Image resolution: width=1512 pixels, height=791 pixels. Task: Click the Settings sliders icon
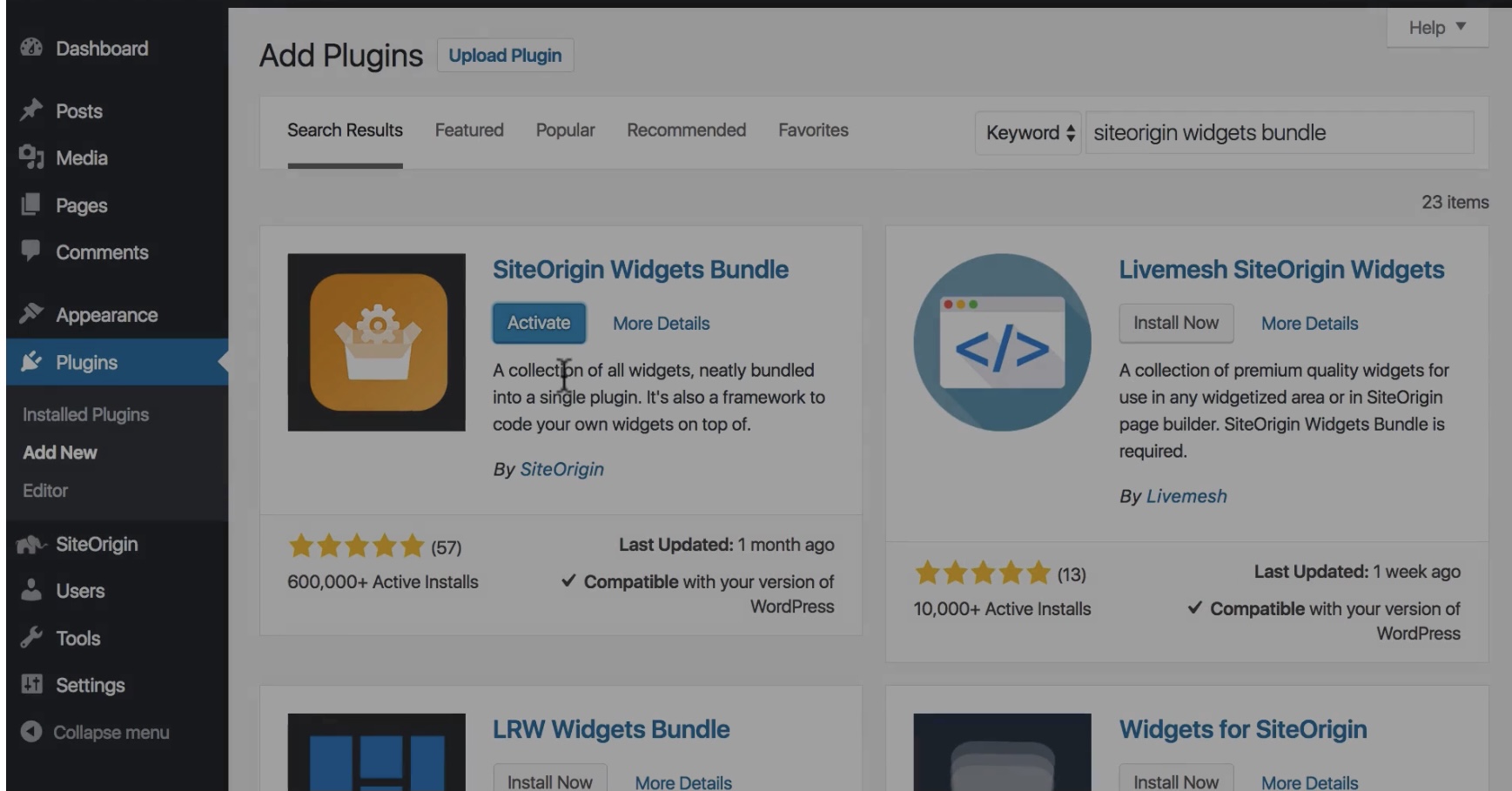(31, 684)
